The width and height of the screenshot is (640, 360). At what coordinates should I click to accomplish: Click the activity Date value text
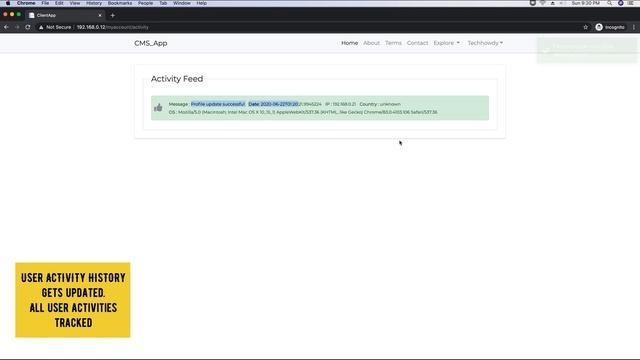click(291, 104)
